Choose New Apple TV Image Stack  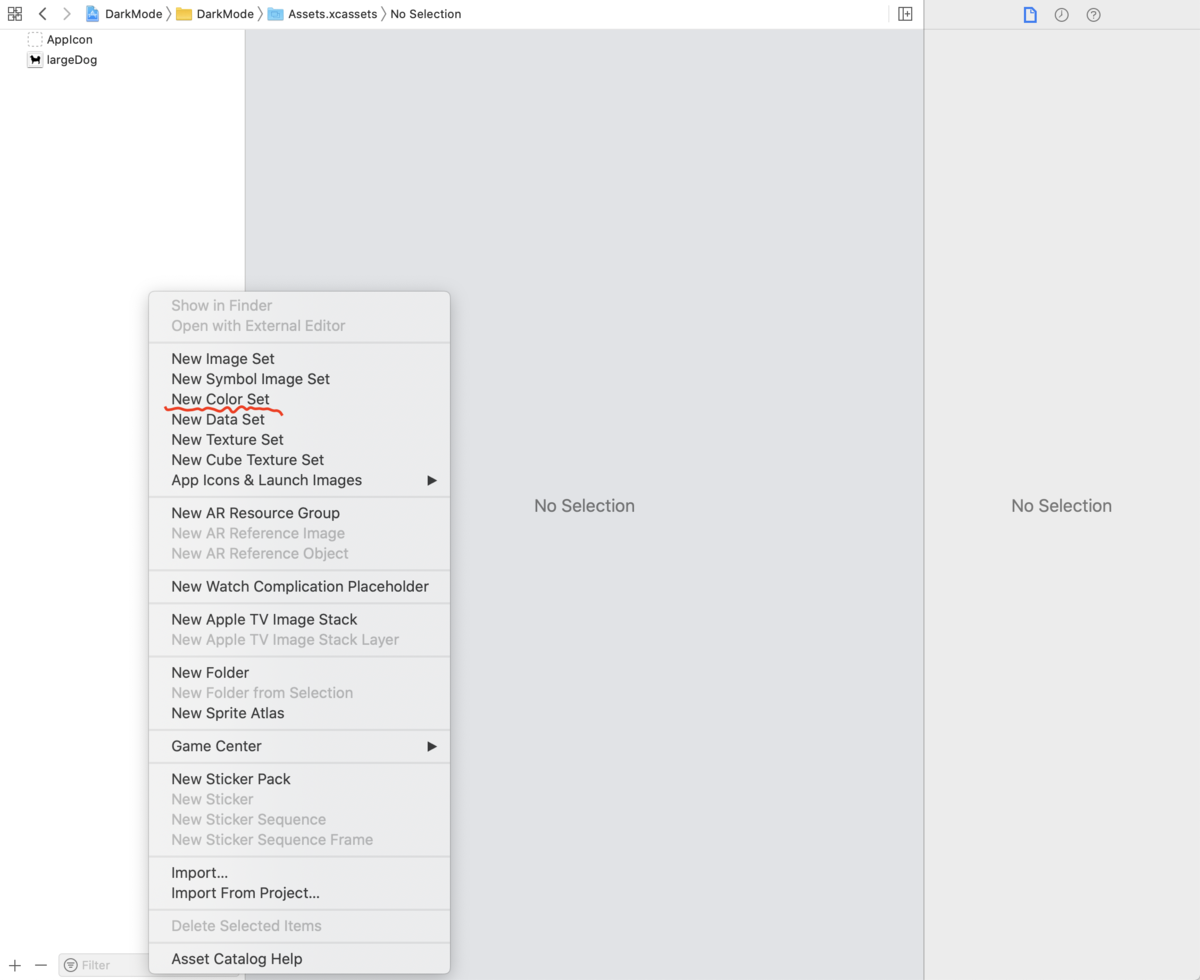[299, 620]
